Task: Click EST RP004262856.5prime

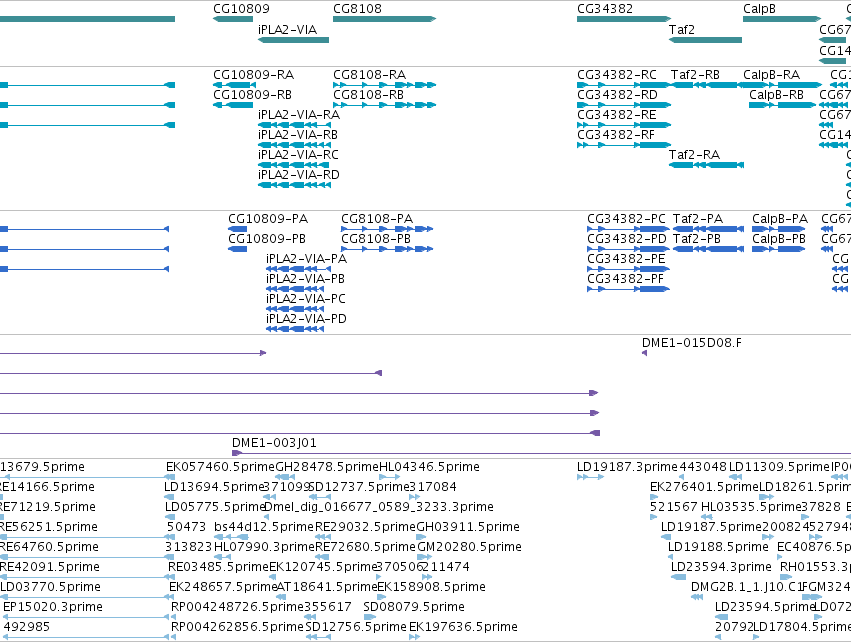Action: (237, 627)
